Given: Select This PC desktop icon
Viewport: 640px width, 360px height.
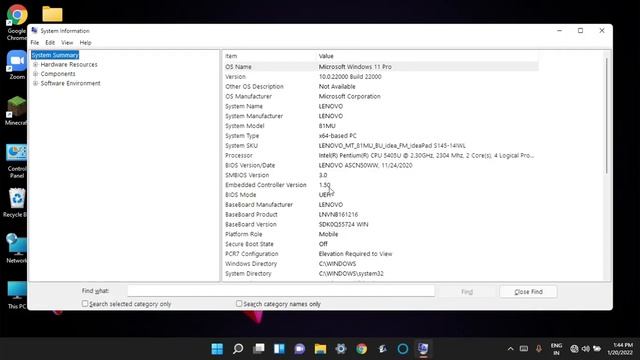Looking at the screenshot, I should click(x=17, y=295).
